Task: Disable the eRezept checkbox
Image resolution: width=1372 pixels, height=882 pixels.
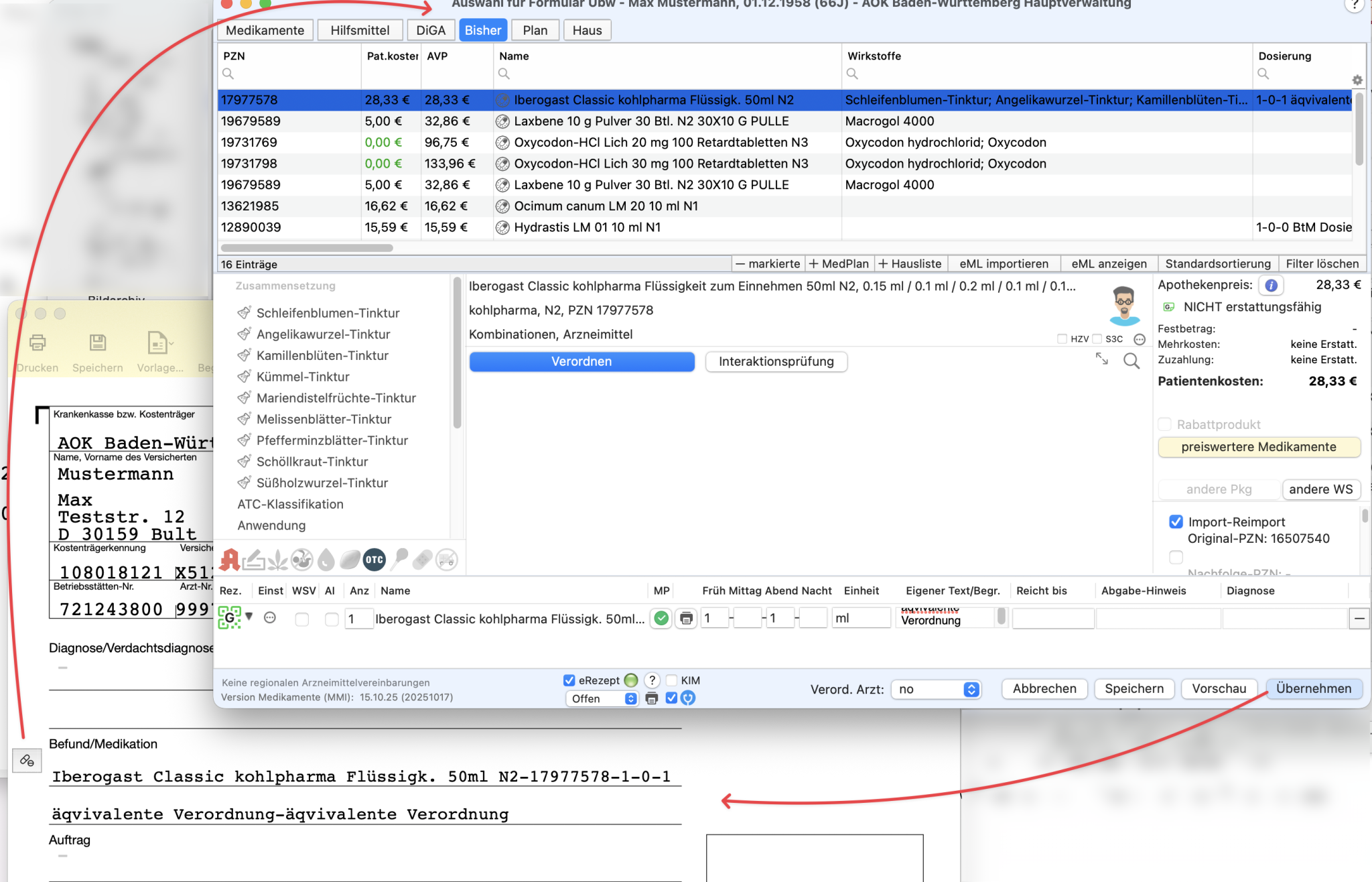Action: click(569, 680)
